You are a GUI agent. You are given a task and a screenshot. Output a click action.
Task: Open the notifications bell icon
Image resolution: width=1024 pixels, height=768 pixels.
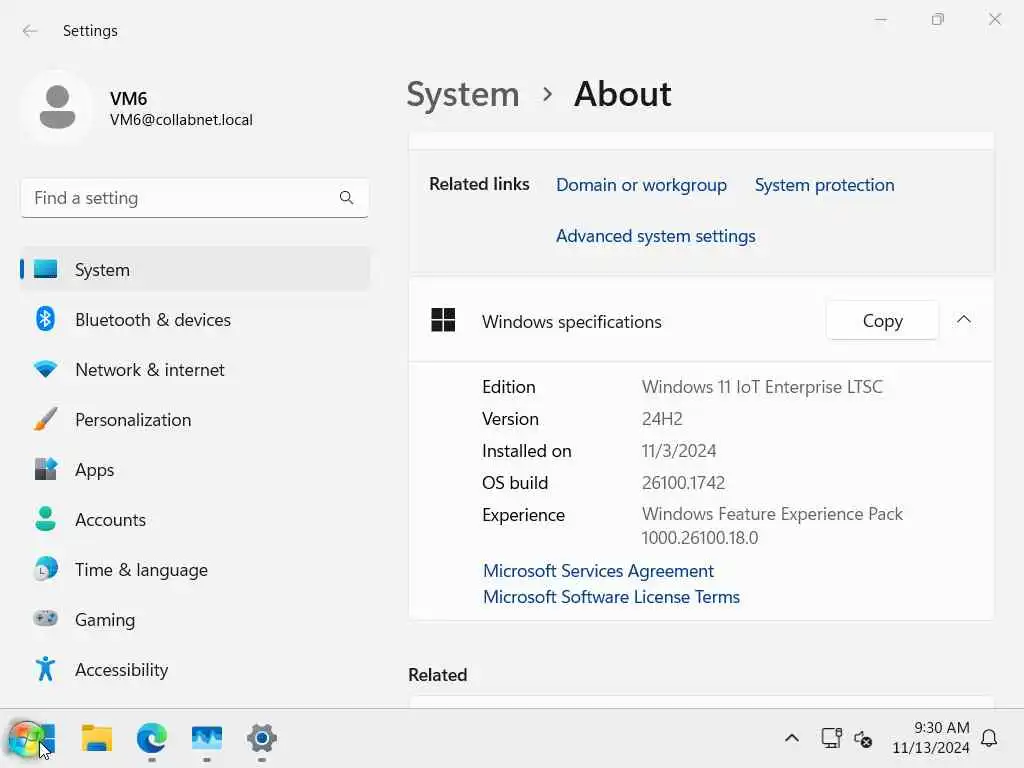click(x=989, y=739)
